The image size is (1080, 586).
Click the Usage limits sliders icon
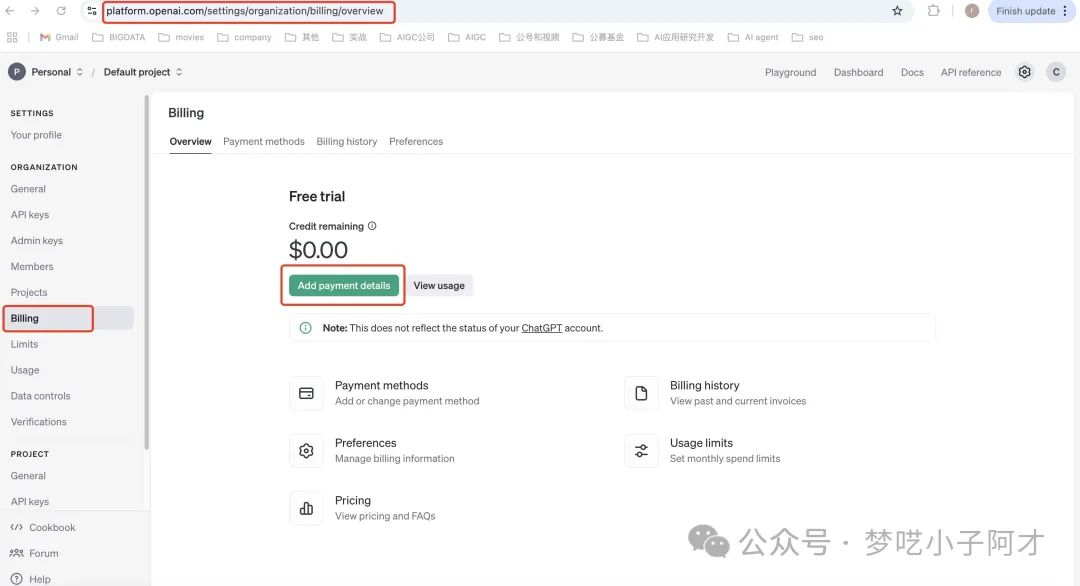641,451
